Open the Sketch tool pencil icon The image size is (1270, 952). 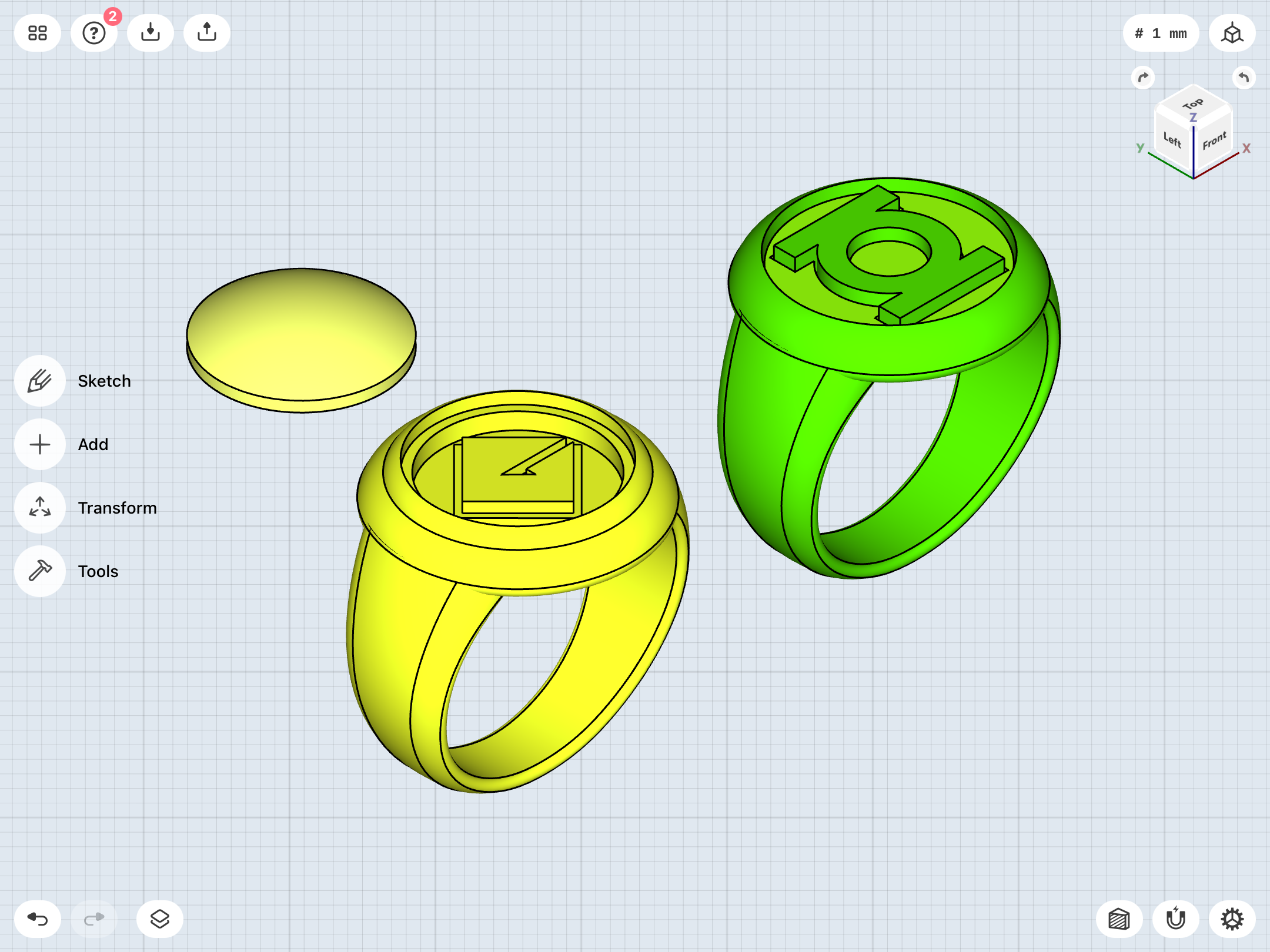40,381
